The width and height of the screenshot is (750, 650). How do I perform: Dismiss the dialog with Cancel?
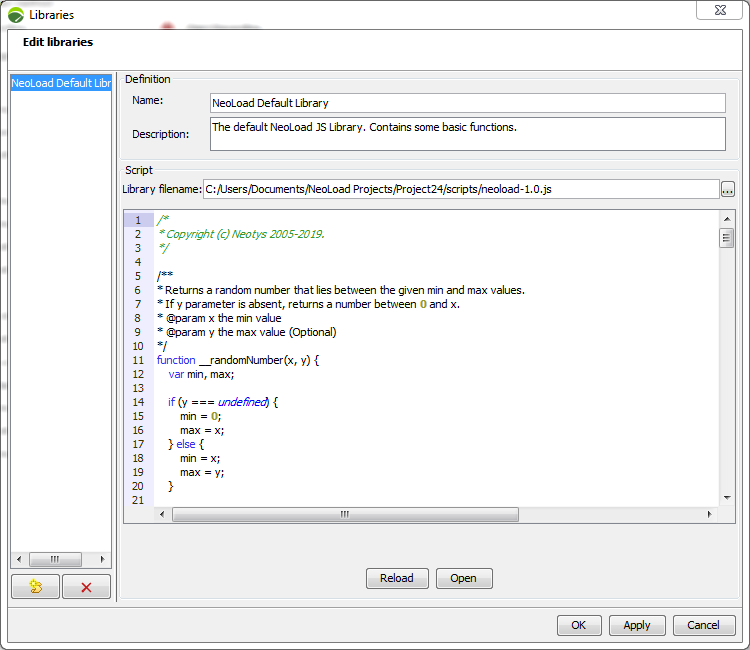(x=704, y=625)
